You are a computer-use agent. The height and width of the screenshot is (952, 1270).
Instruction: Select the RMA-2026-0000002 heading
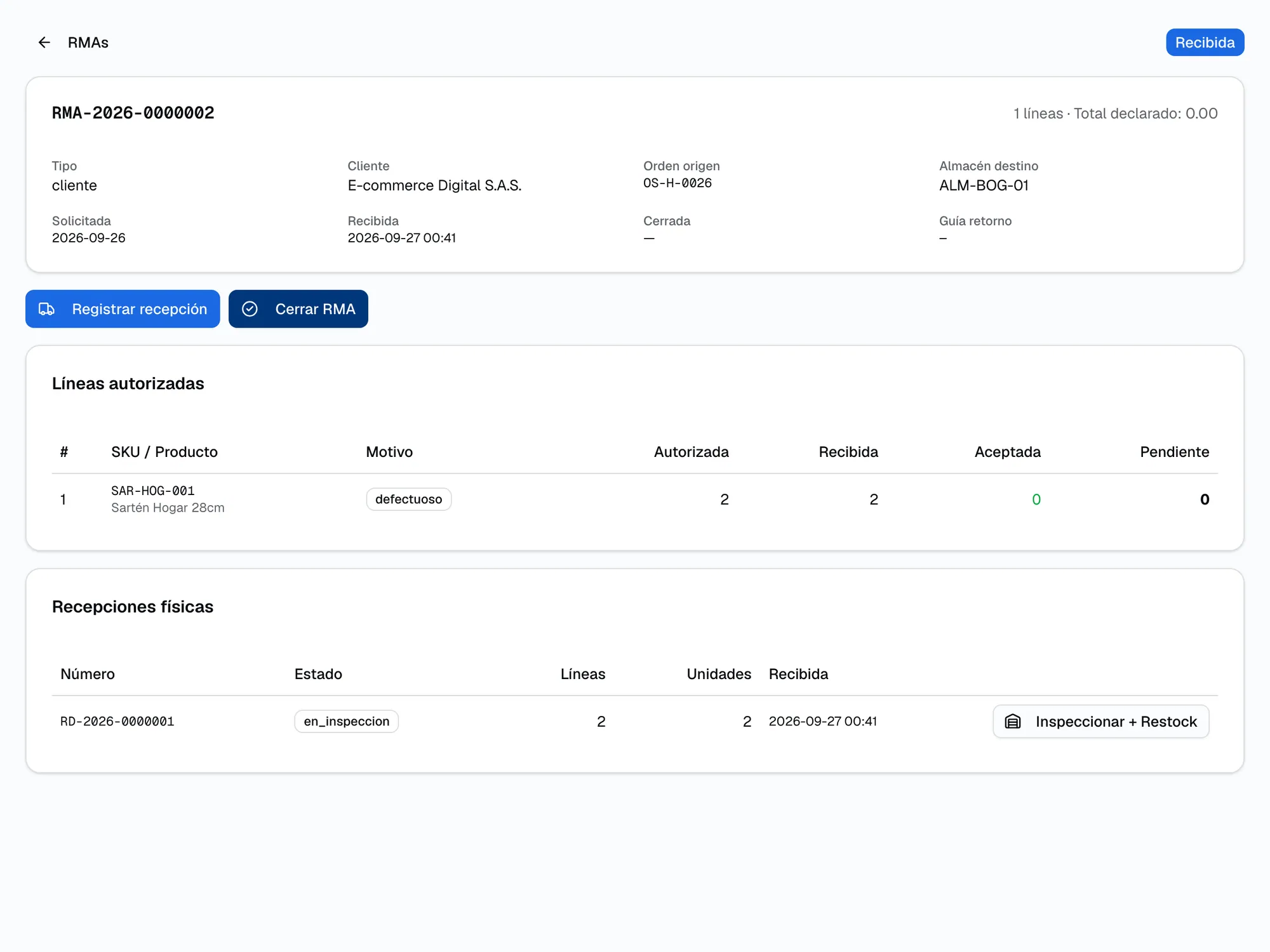pos(133,113)
